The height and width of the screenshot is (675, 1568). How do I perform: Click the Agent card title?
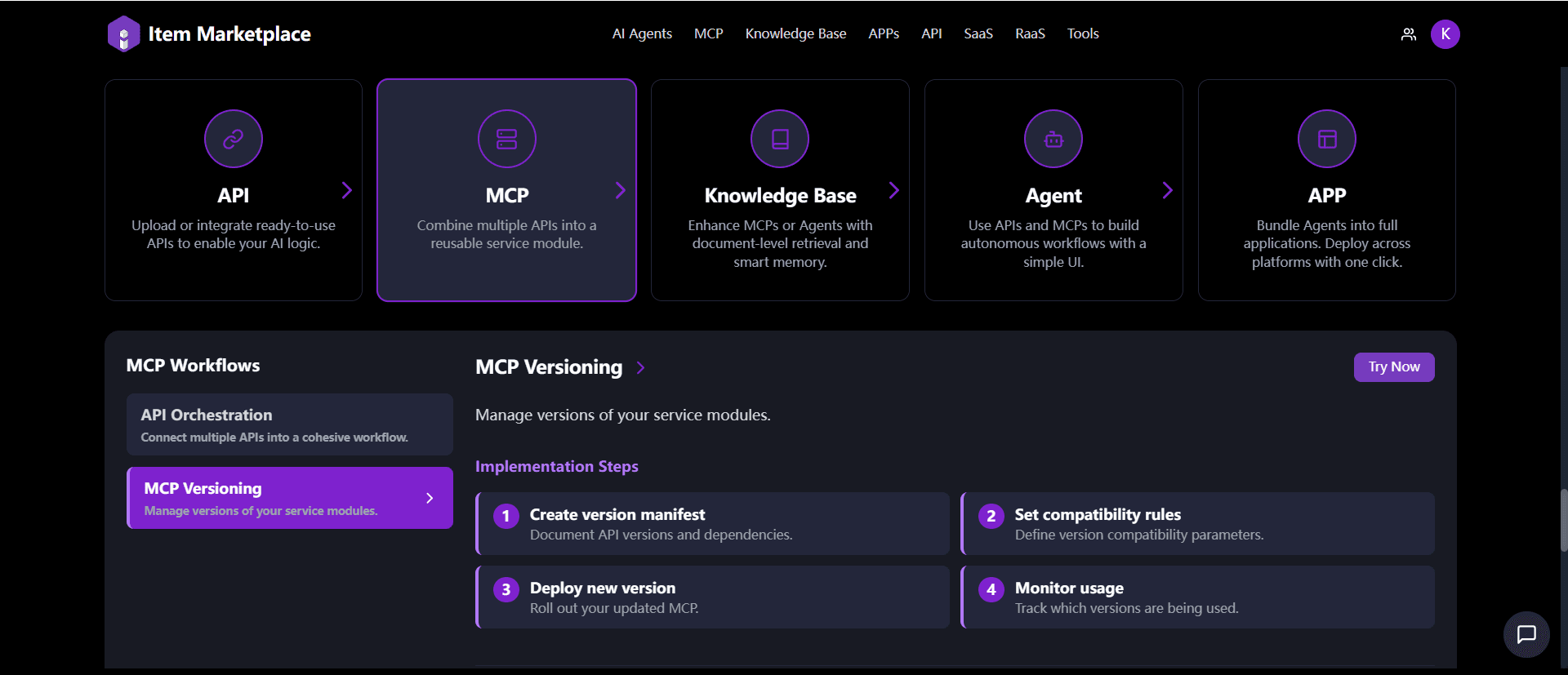pos(1053,196)
